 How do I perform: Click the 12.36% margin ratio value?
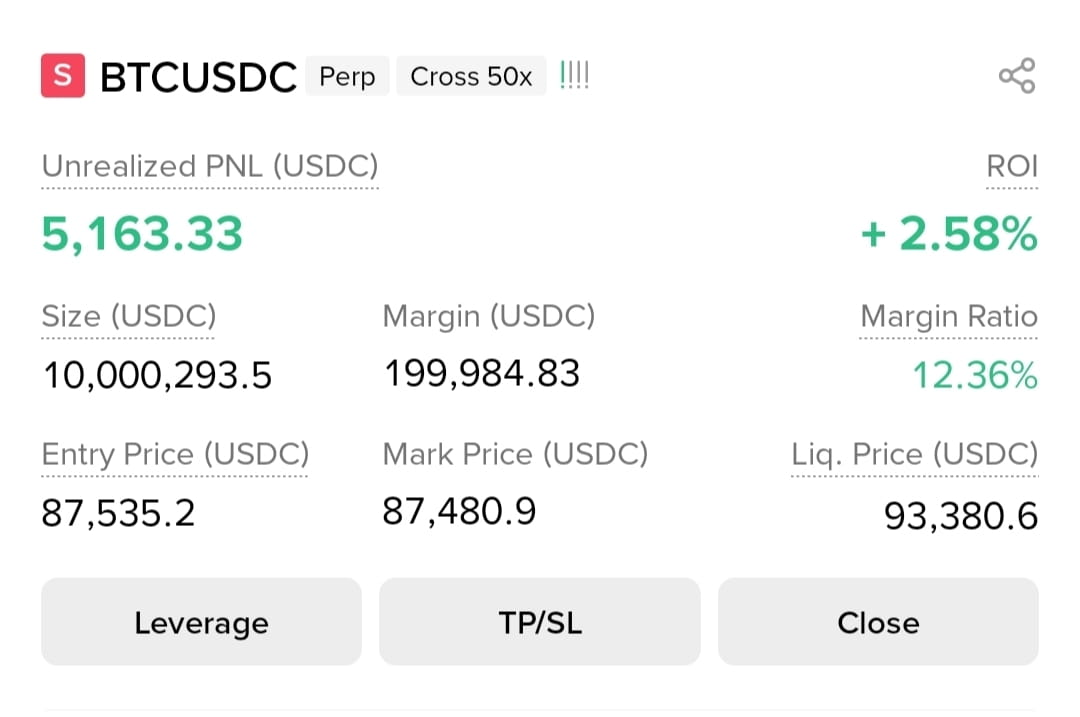click(x=975, y=376)
